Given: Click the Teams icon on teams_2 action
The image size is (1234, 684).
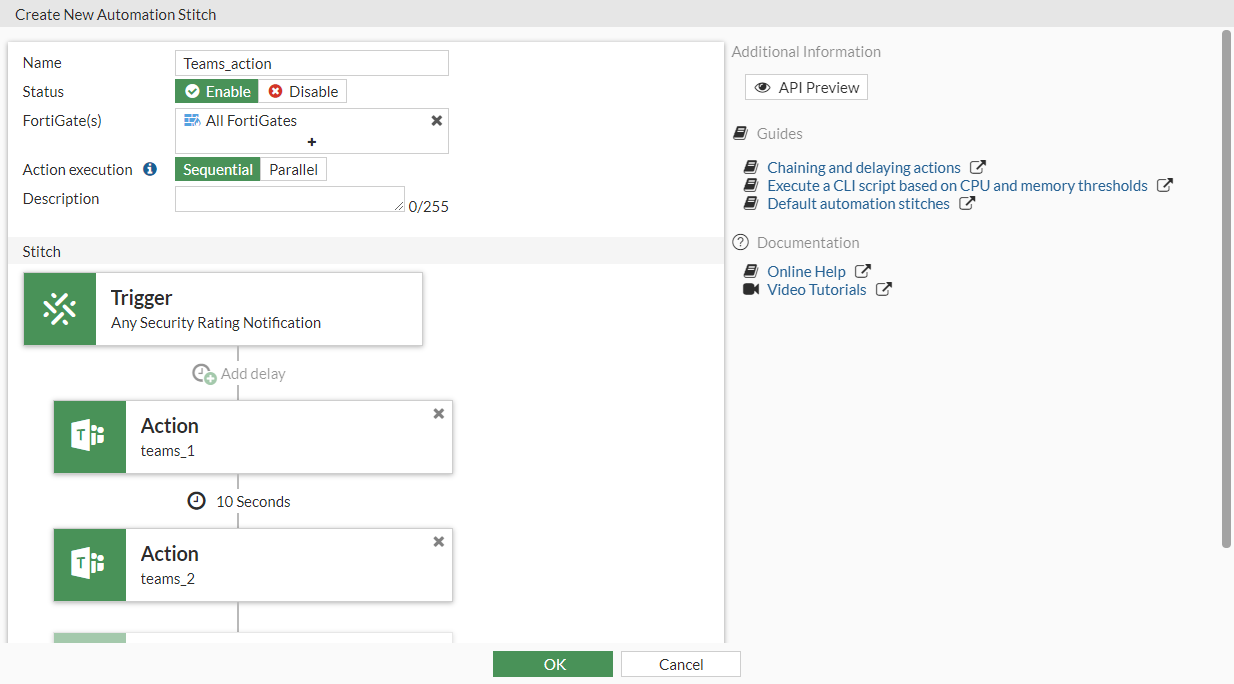Looking at the screenshot, I should [90, 565].
